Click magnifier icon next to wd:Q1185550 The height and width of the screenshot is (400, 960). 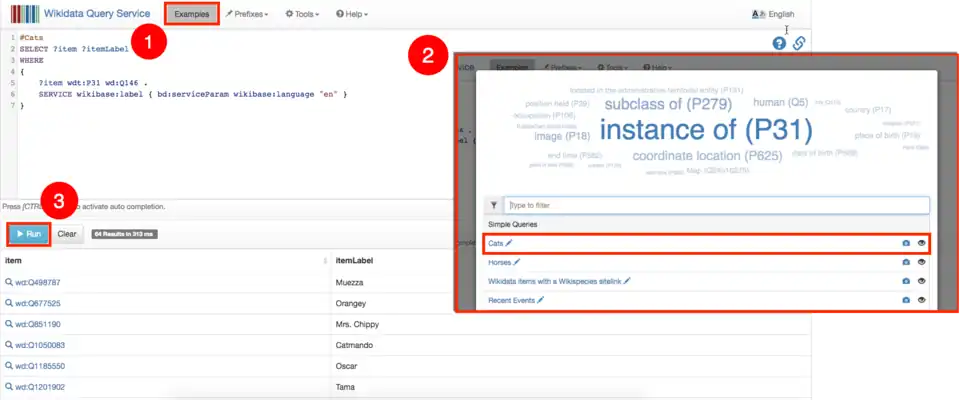coord(9,366)
